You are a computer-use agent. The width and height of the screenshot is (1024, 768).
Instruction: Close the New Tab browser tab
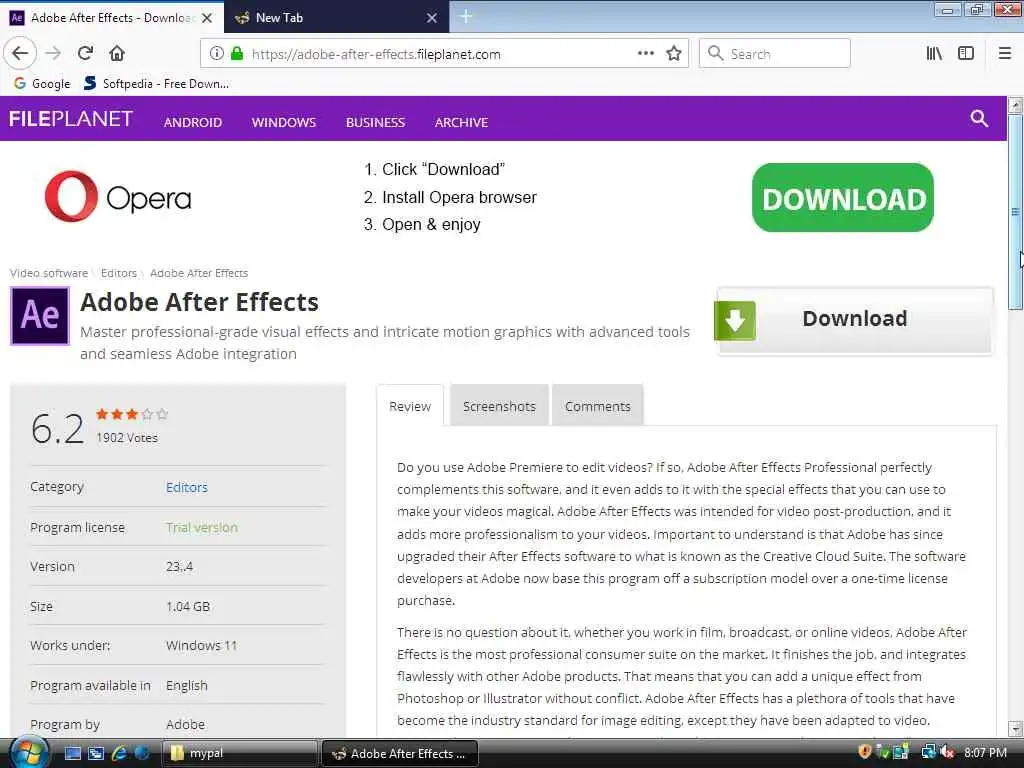click(x=432, y=18)
